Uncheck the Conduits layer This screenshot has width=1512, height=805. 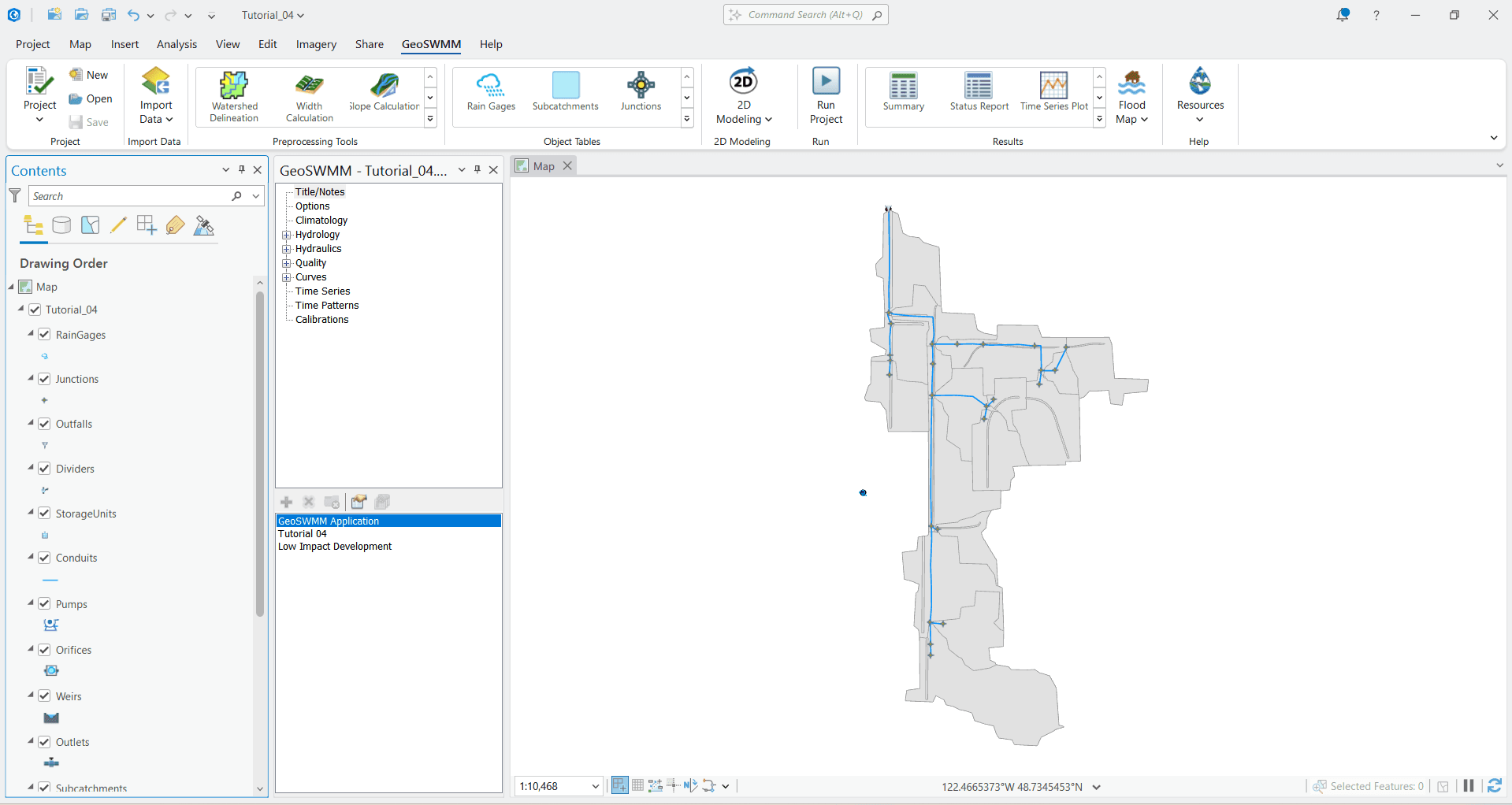(x=45, y=558)
